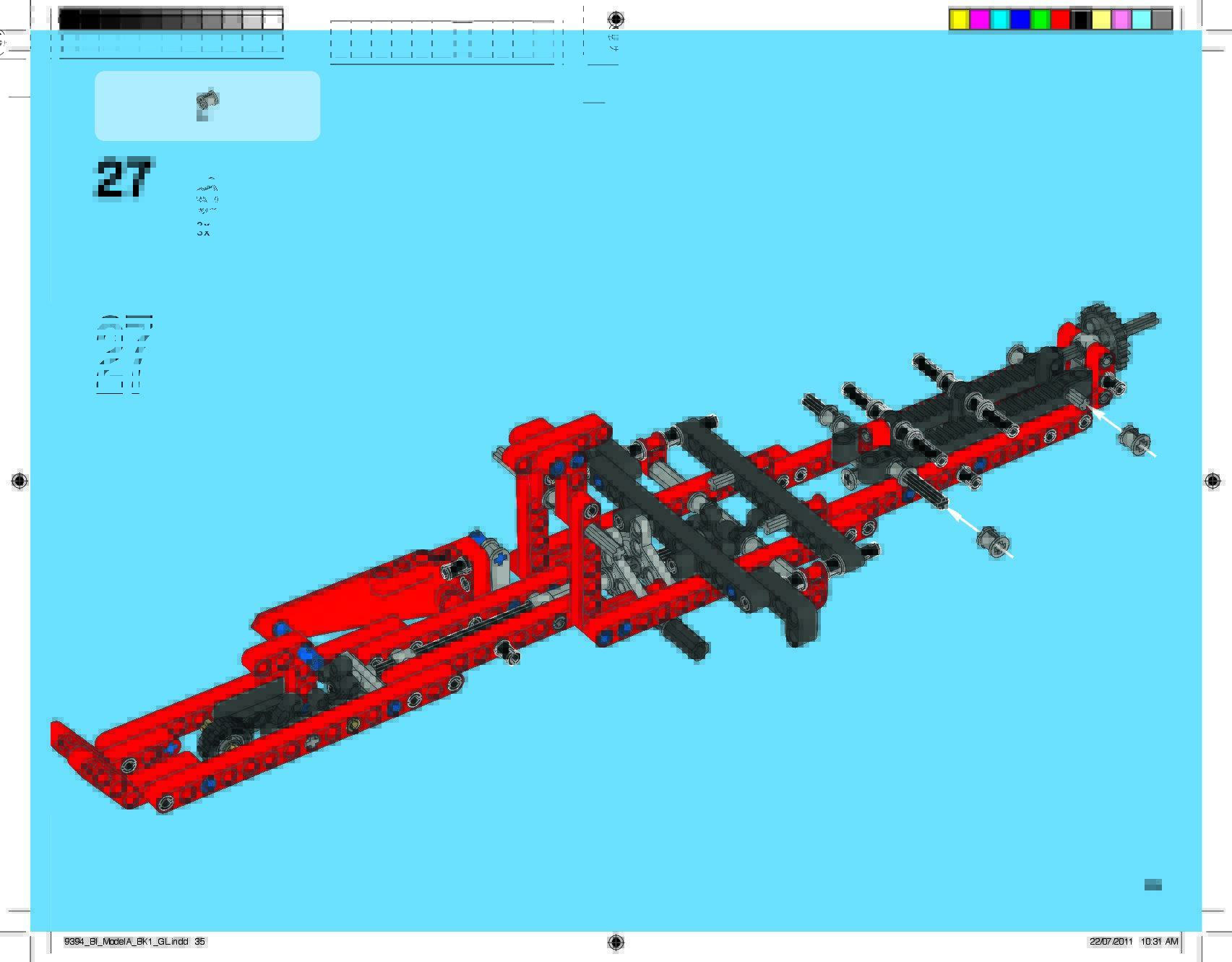This screenshot has height=962, width=1232.
Task: Click the left edge registration crosshair
Action: (20, 481)
